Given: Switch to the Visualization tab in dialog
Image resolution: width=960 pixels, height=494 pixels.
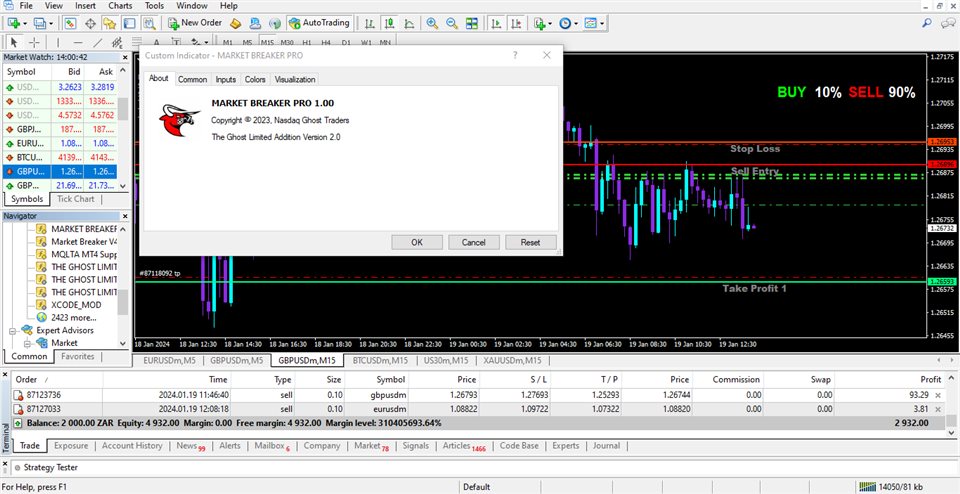Looking at the screenshot, I should pos(295,80).
